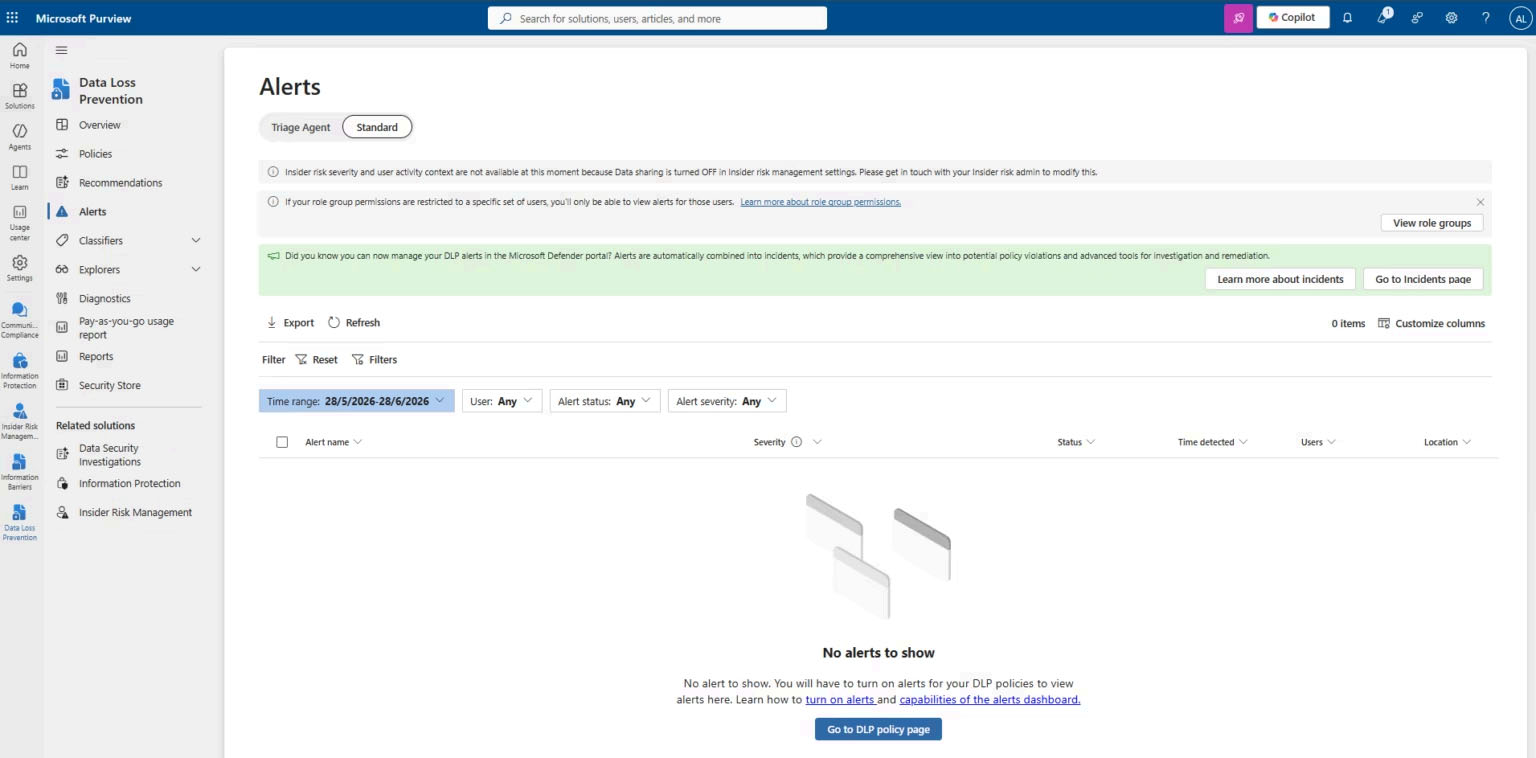Click the View role groups button
This screenshot has width=1536, height=758.
pos(1432,223)
